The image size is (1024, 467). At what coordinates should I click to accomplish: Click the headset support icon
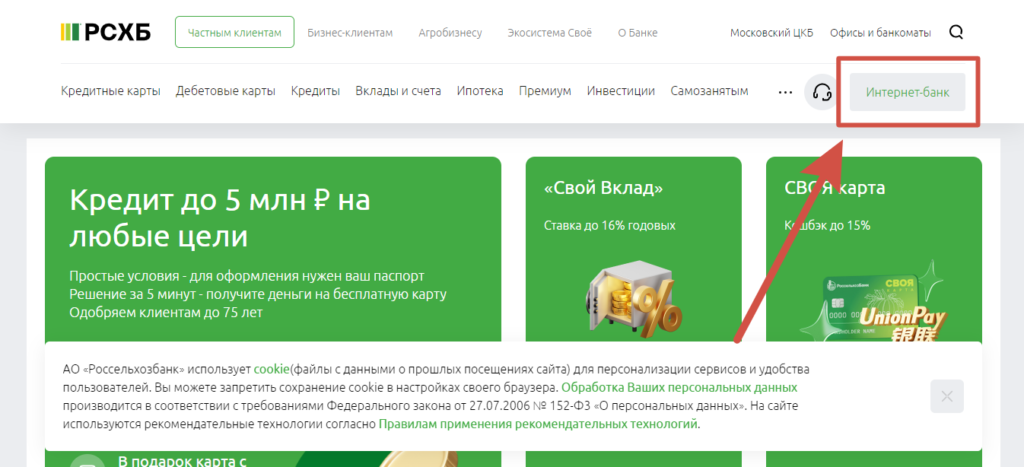coord(822,92)
